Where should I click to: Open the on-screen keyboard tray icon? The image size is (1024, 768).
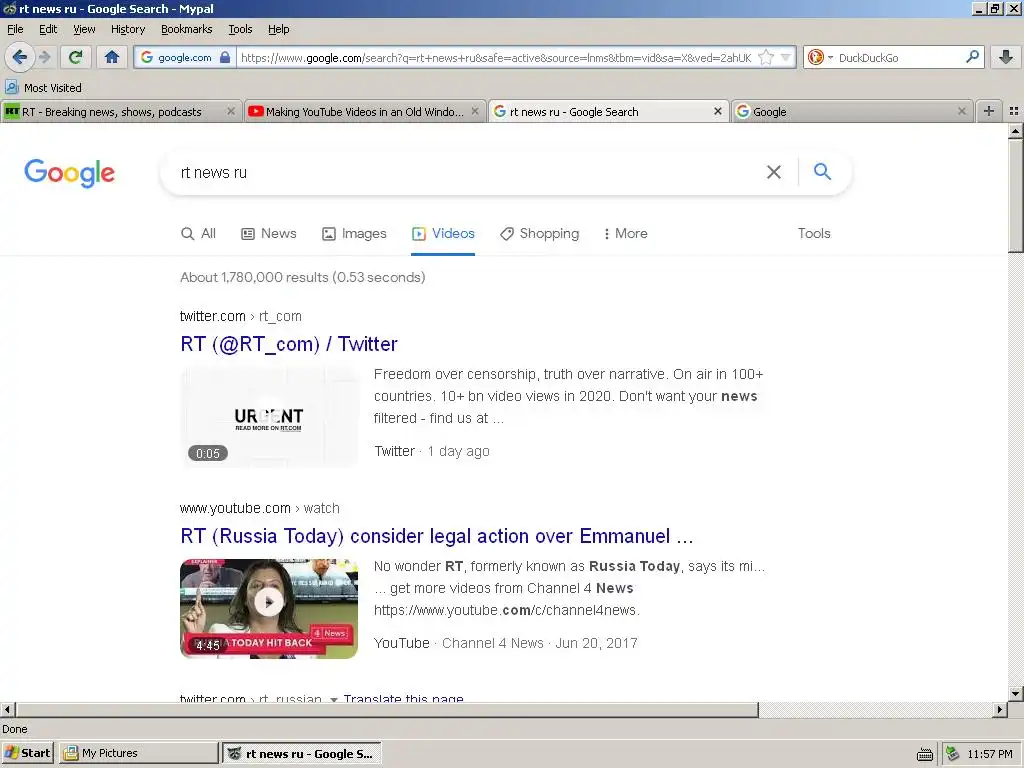(925, 754)
